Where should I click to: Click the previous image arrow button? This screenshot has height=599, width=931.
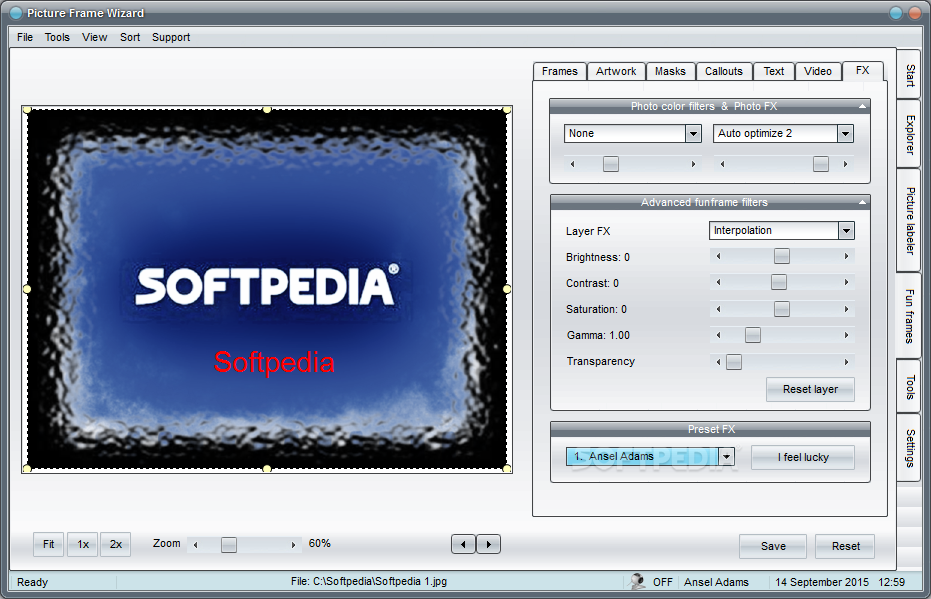tap(463, 544)
